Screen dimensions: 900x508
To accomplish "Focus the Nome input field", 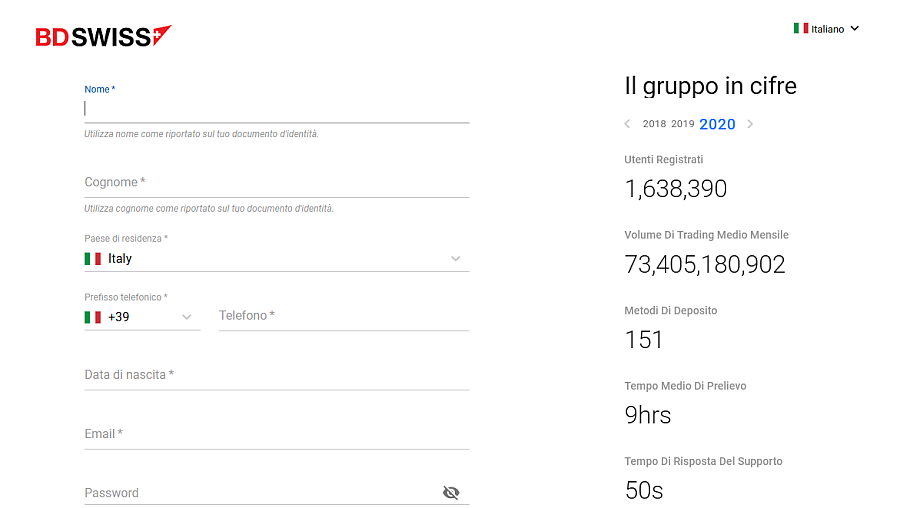I will [x=276, y=109].
